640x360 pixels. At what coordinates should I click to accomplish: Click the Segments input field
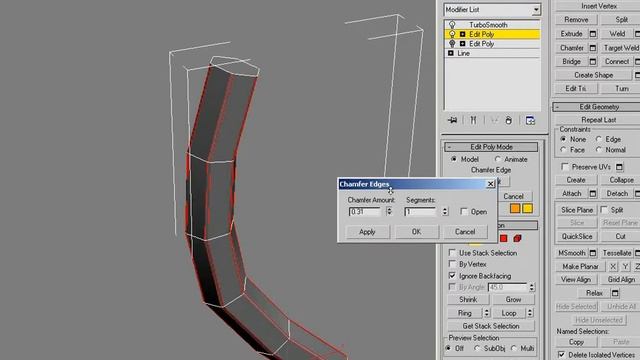[x=420, y=212]
